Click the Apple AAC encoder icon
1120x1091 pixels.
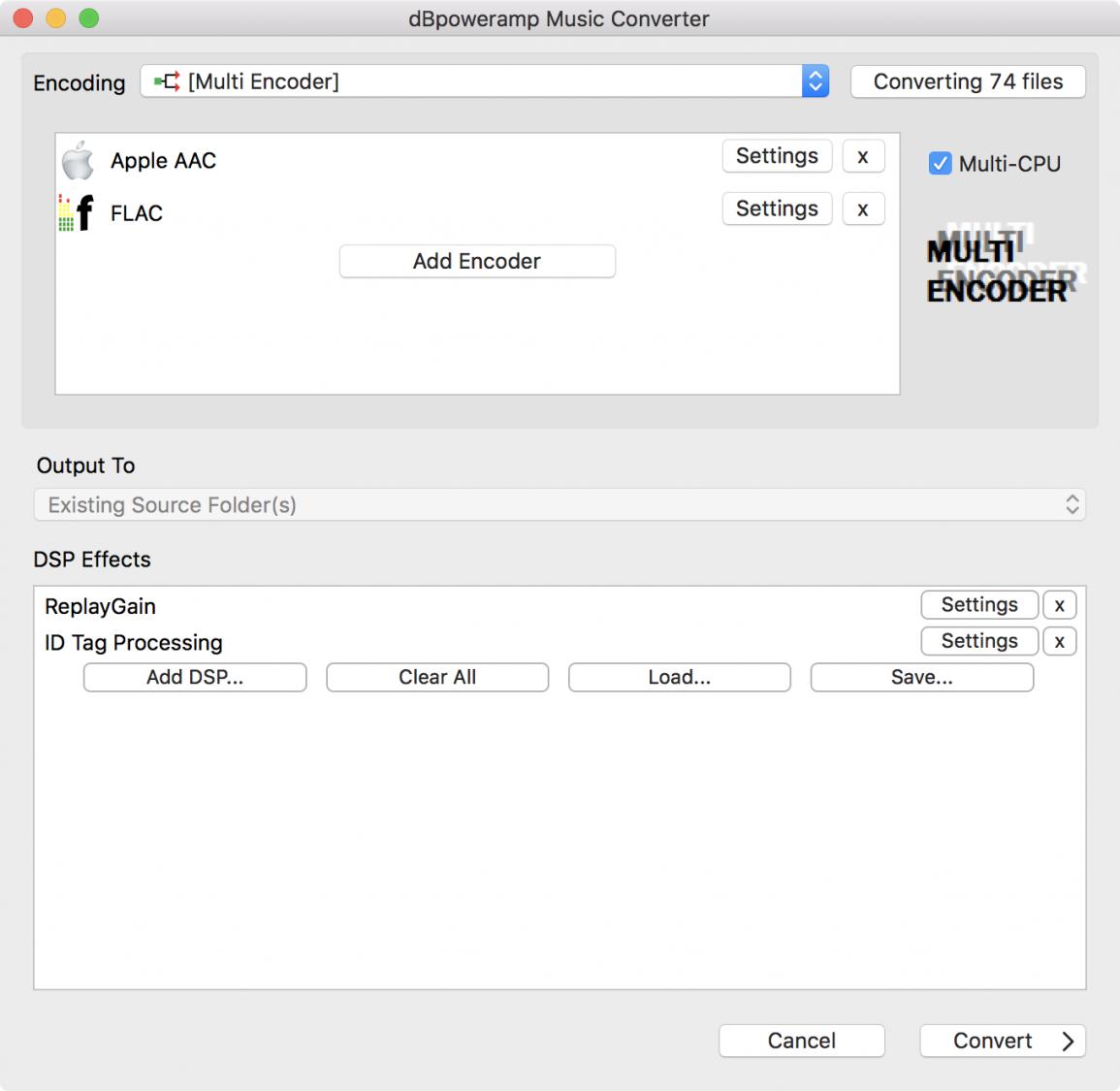click(78, 161)
